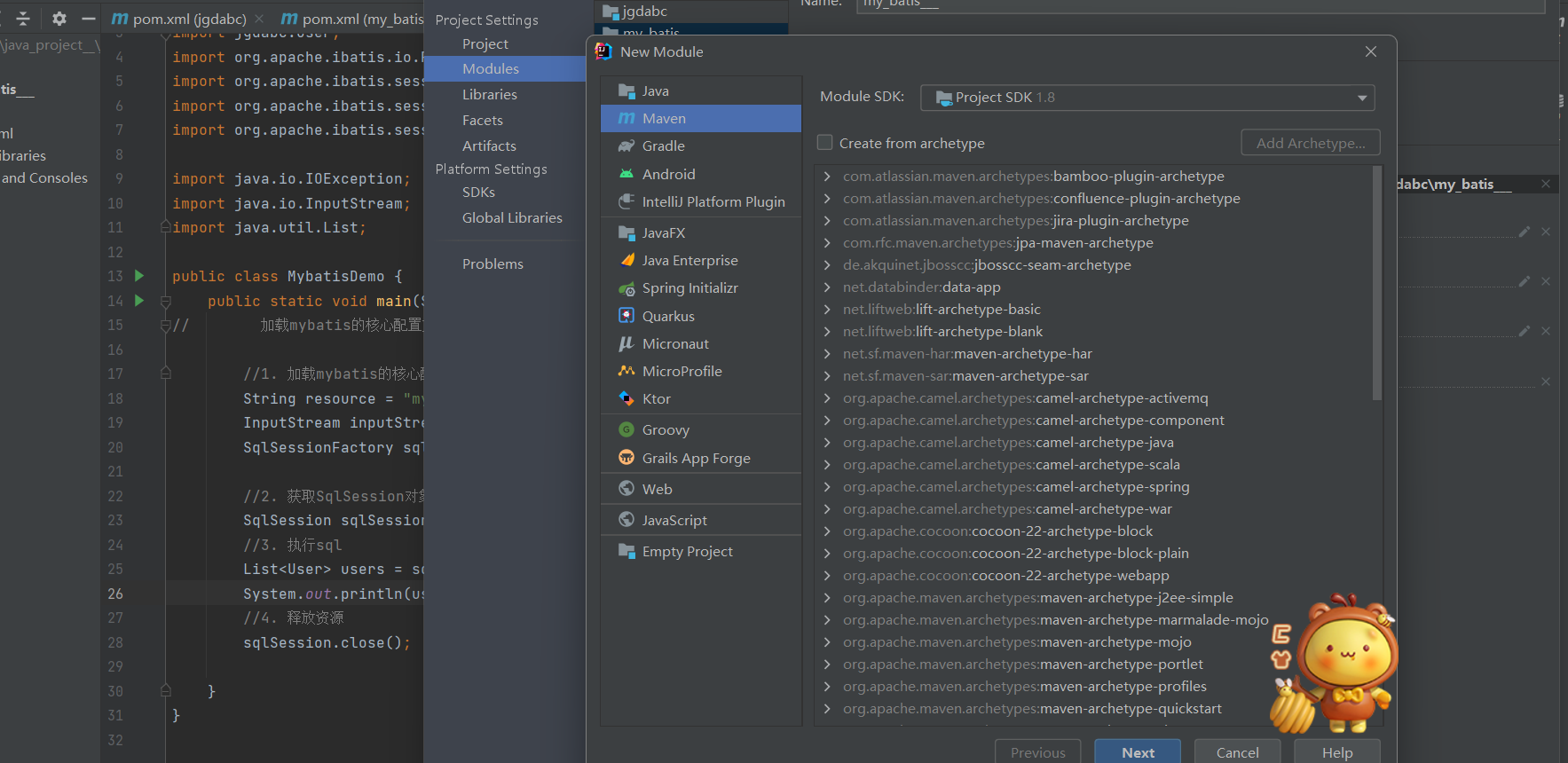Image resolution: width=1568 pixels, height=763 pixels.
Task: Pick the Ktor module icon
Action: point(626,398)
